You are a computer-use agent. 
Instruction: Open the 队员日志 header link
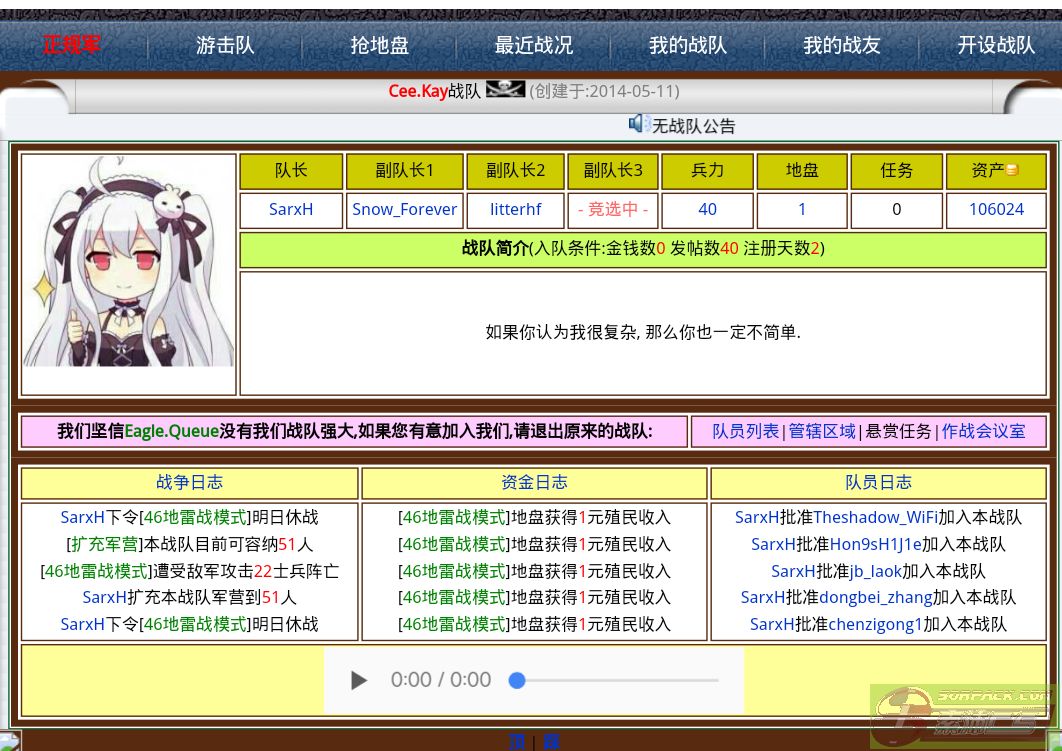(878, 482)
